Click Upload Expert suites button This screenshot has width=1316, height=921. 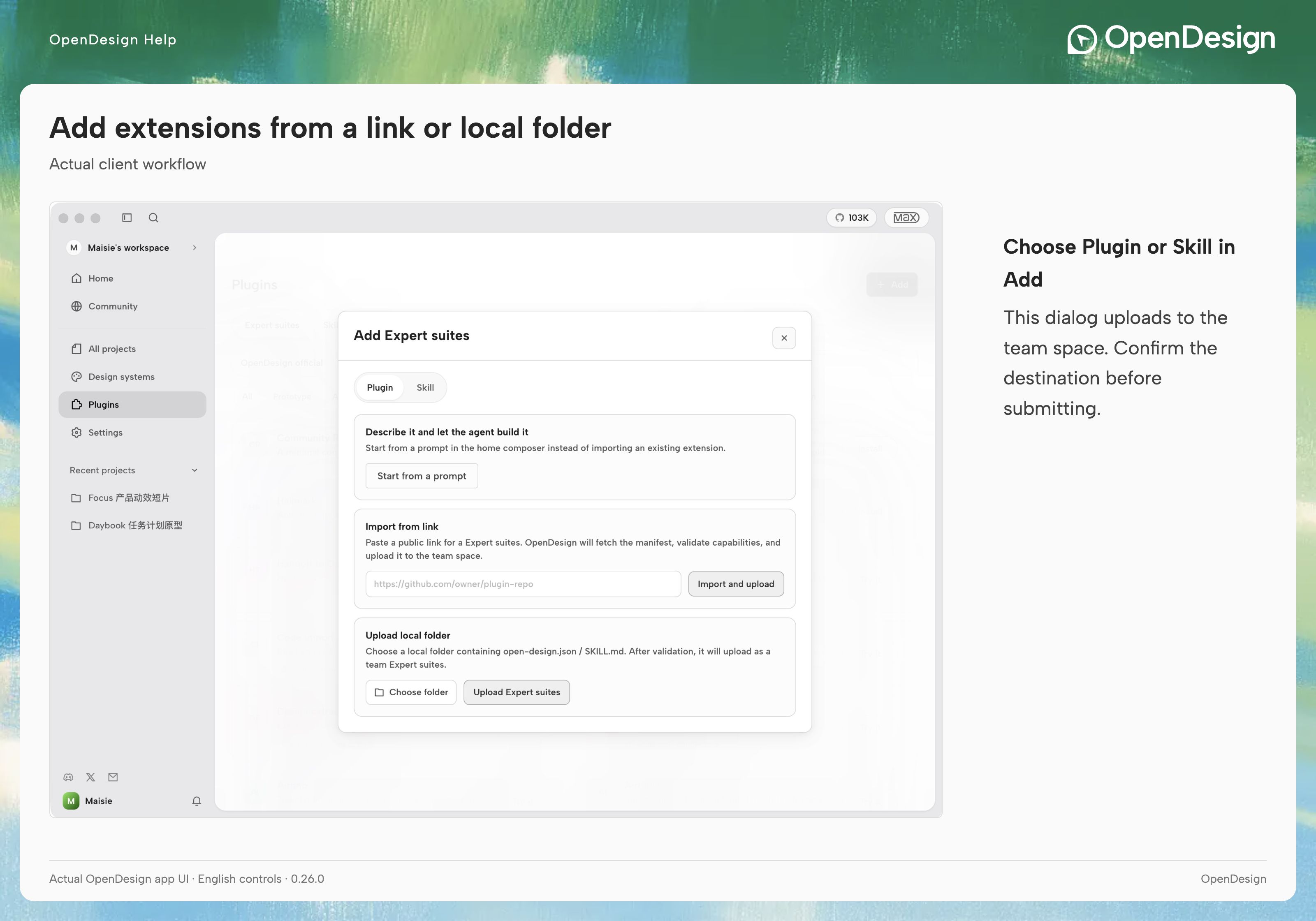pos(517,693)
